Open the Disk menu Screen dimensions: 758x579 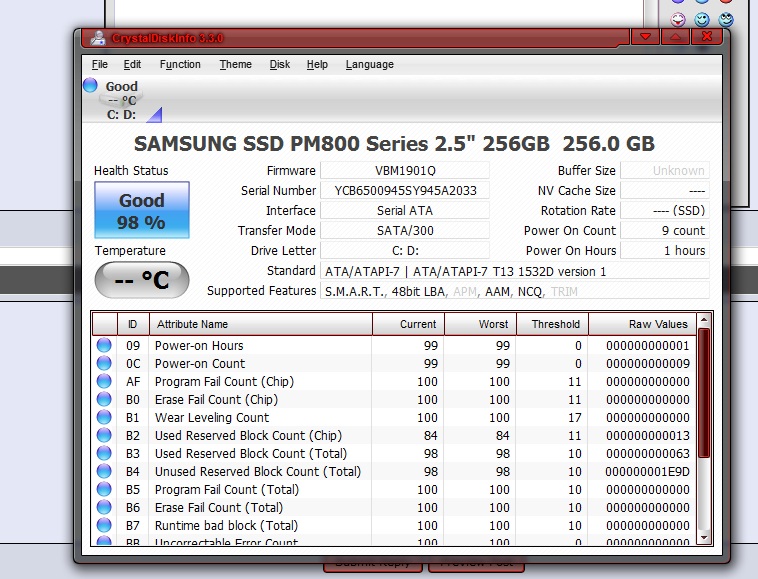279,64
